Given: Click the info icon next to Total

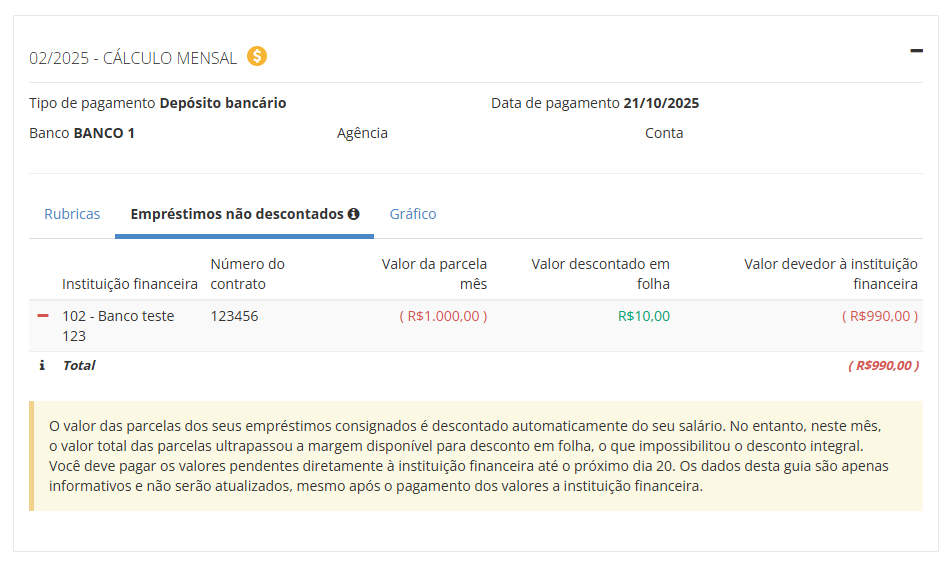Looking at the screenshot, I should 42,366.
